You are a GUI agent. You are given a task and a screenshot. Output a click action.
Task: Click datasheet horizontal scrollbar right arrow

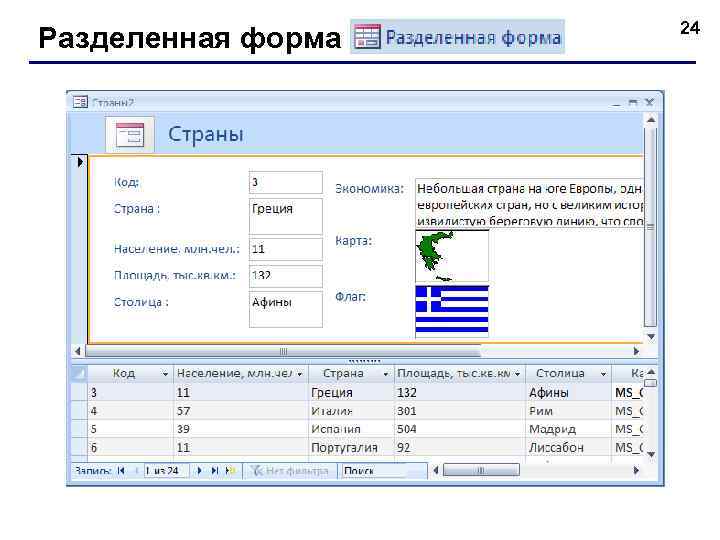(636, 470)
